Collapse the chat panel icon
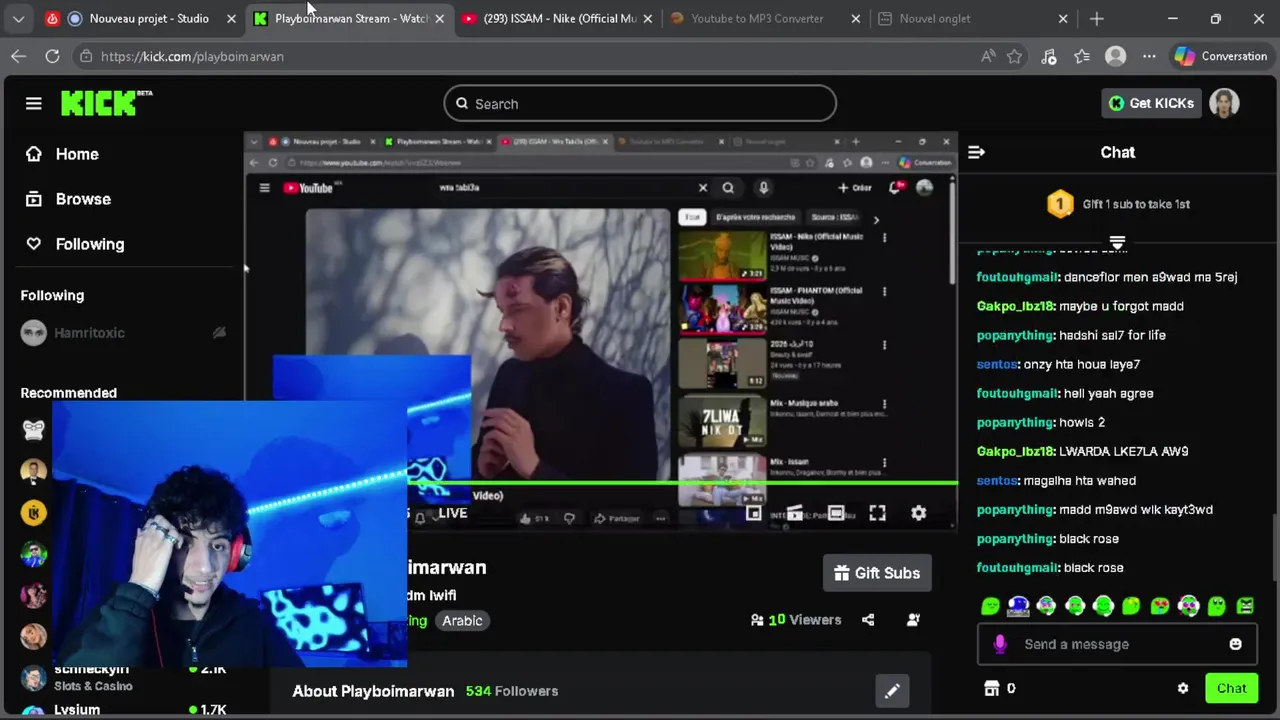 point(976,152)
